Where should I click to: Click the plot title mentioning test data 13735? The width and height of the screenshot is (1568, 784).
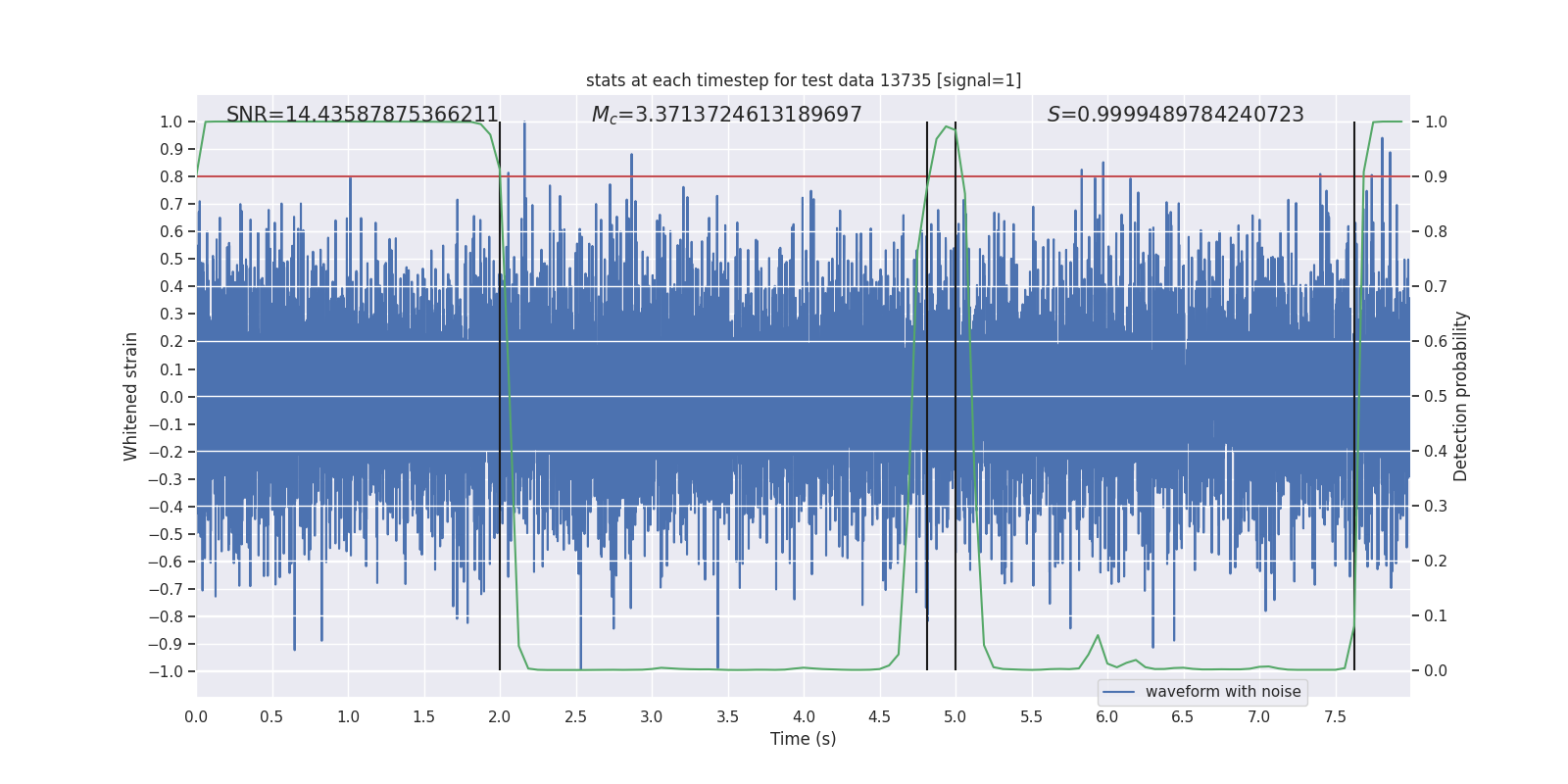tap(804, 80)
